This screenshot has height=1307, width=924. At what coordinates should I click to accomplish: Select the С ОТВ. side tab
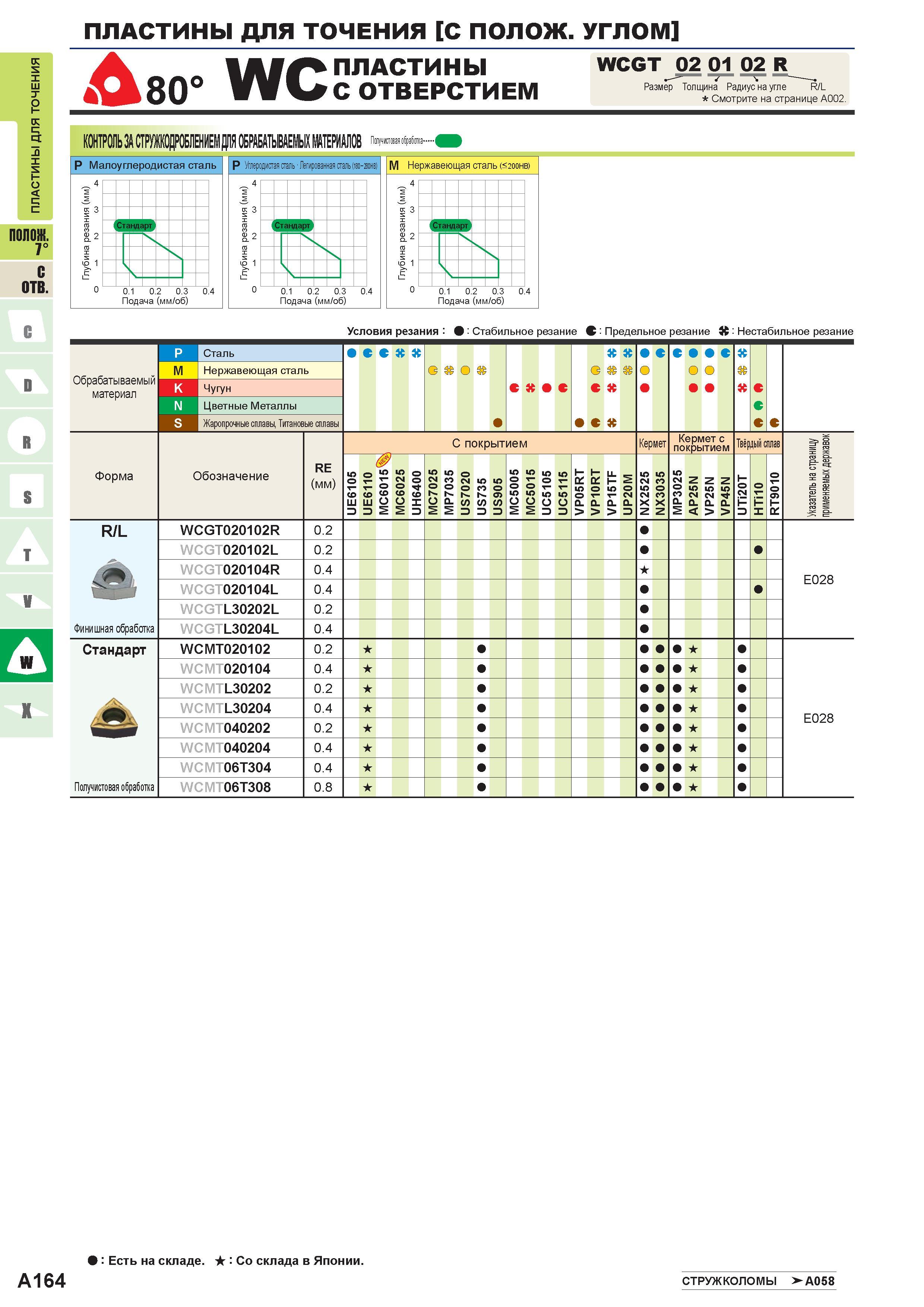26,279
